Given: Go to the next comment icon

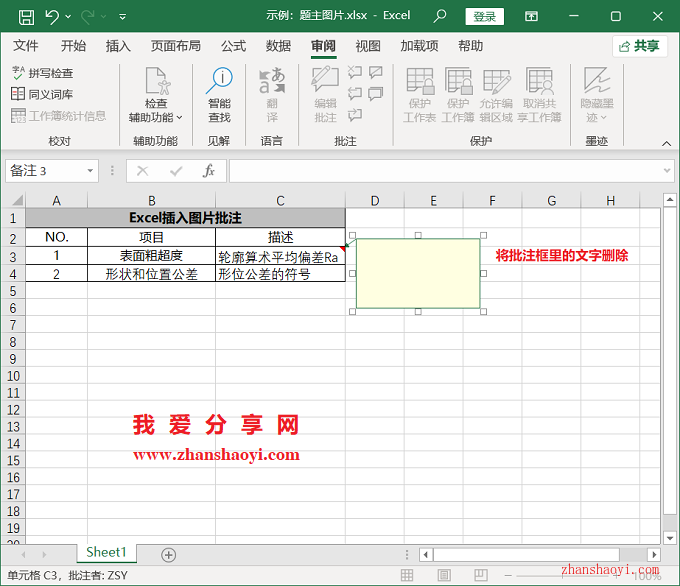Looking at the screenshot, I should (x=355, y=115).
